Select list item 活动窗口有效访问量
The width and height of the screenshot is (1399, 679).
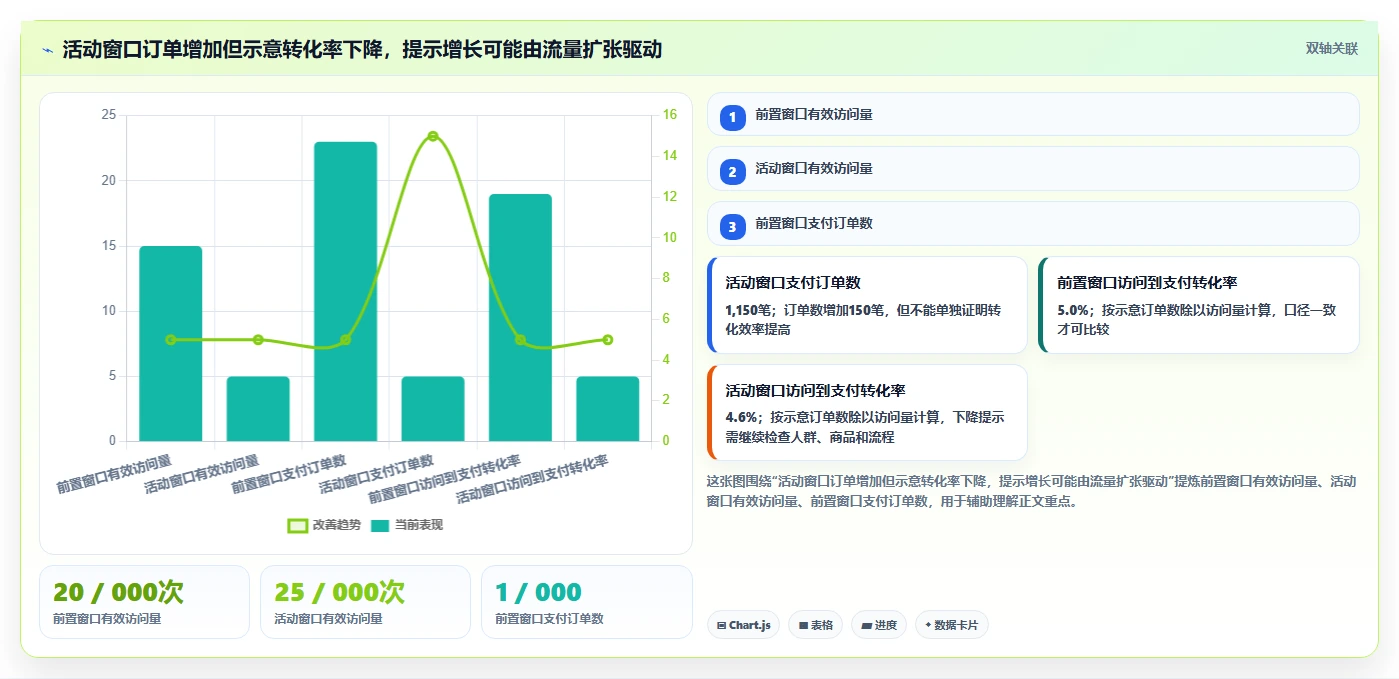click(x=1033, y=168)
